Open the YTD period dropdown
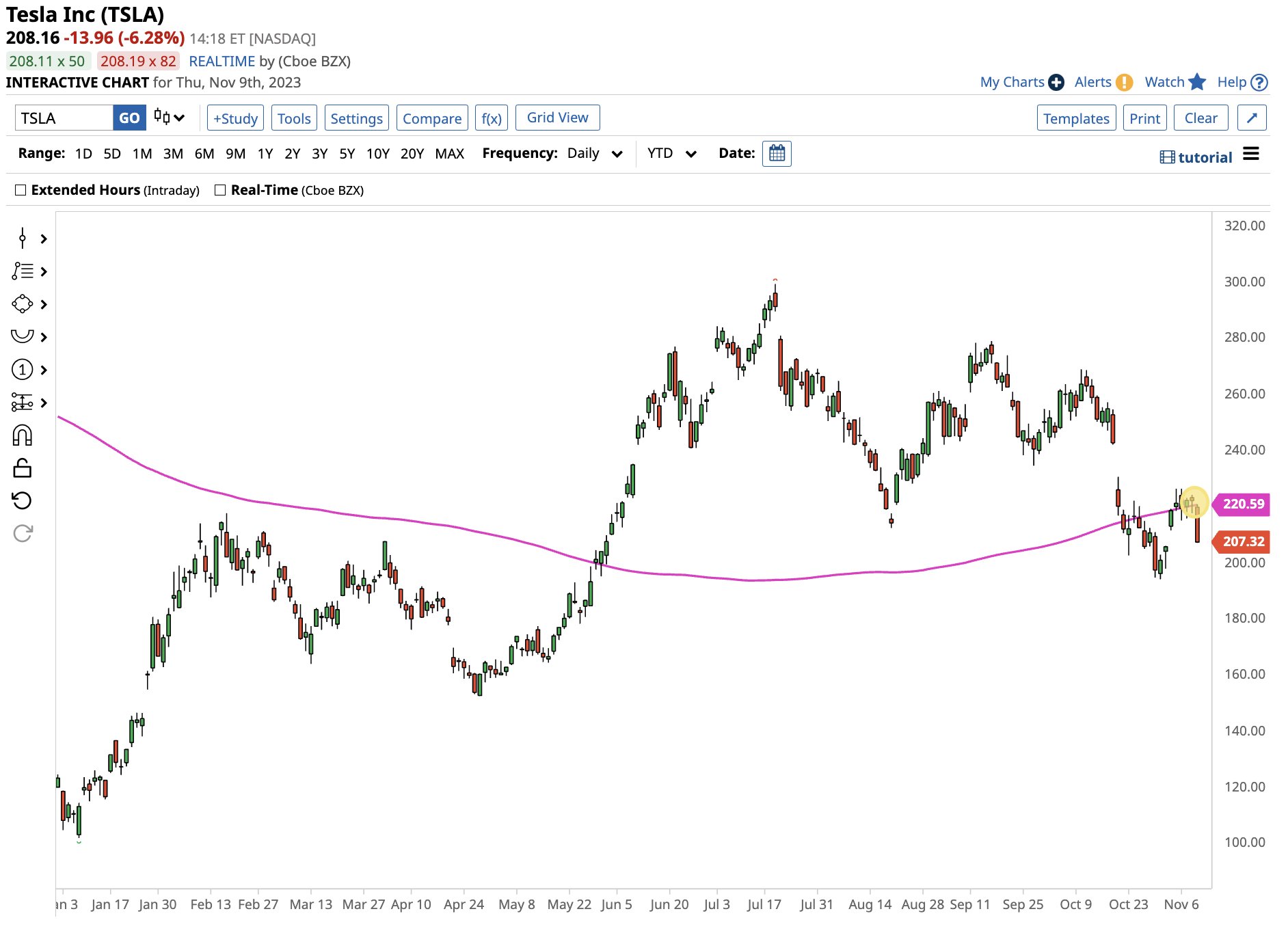 [x=671, y=153]
